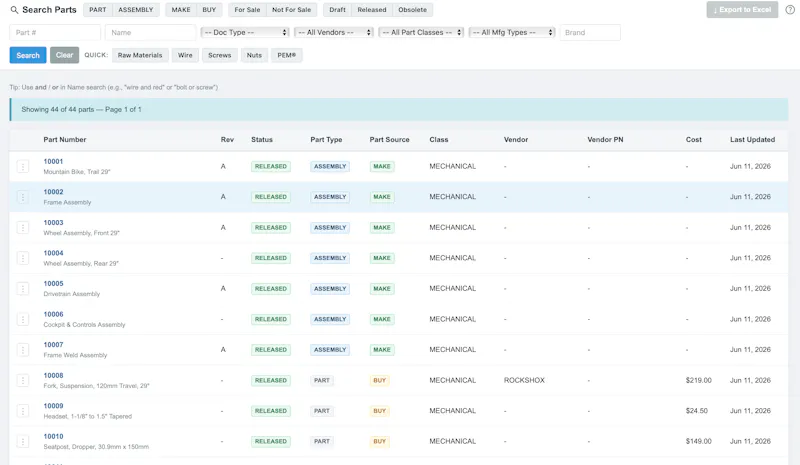Open part 10001 Mountain Bike link
This screenshot has width=800, height=465.
(x=53, y=161)
